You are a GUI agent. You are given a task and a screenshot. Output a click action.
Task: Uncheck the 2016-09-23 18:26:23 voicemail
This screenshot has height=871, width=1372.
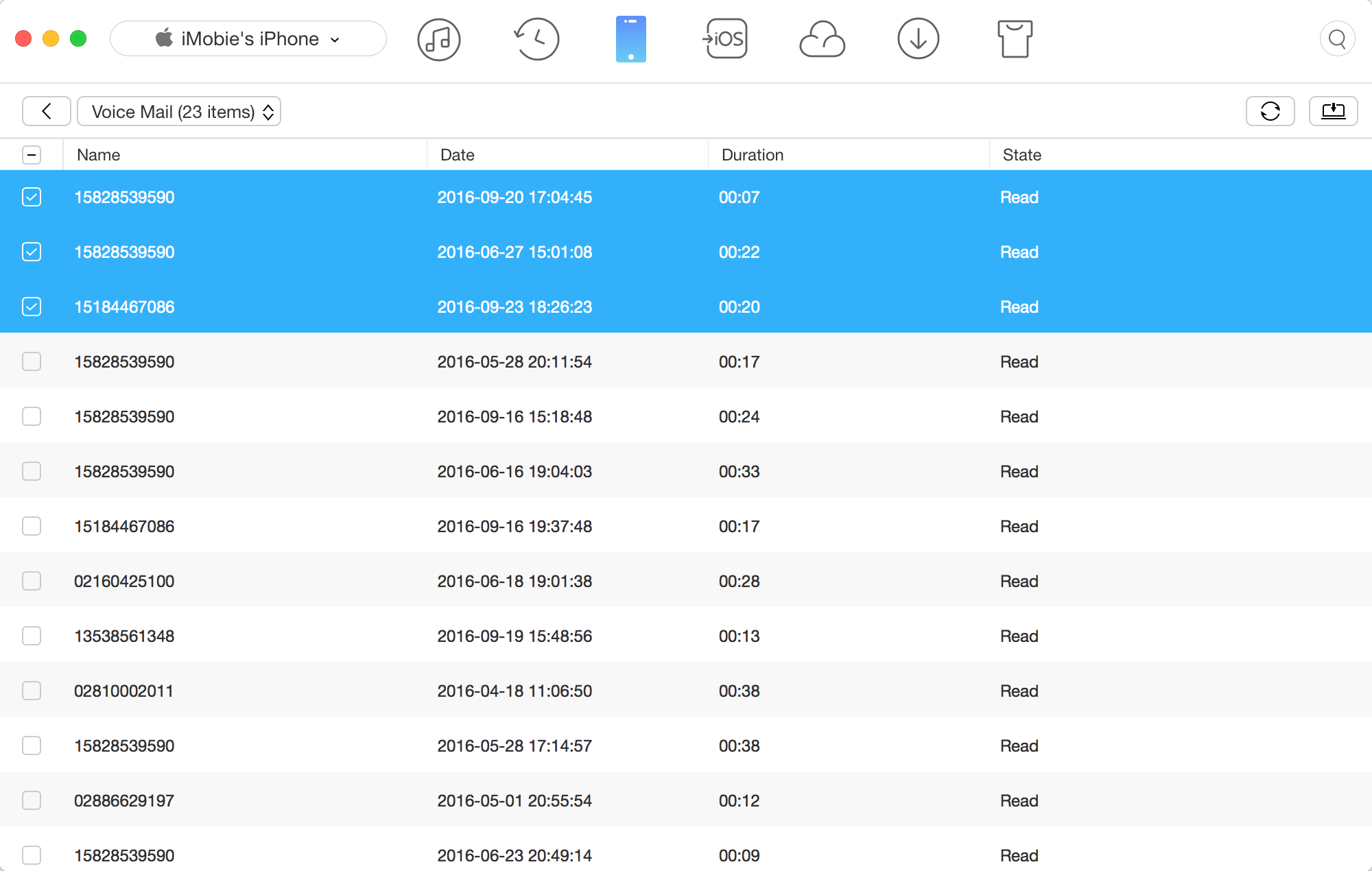coord(32,307)
